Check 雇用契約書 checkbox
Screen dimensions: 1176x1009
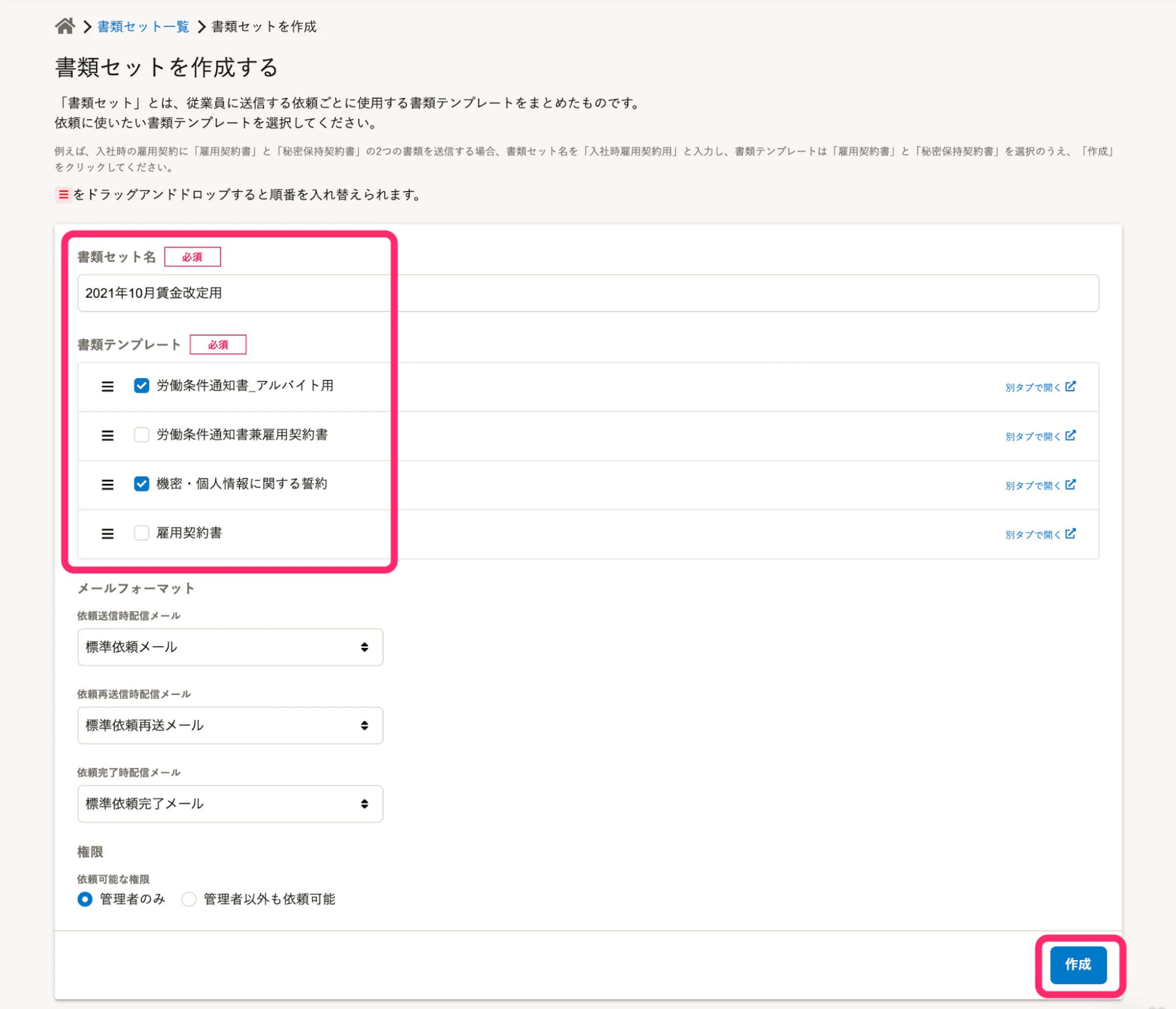(141, 533)
